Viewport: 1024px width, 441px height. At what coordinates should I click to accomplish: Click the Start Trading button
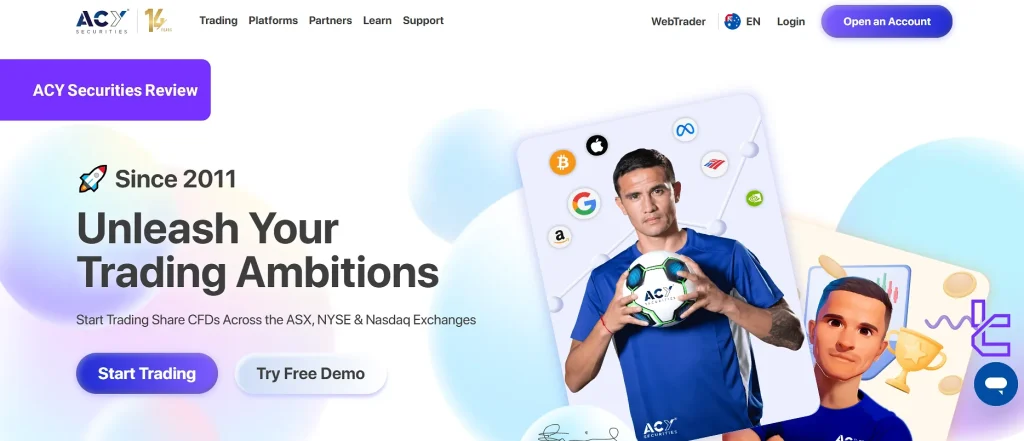point(147,374)
